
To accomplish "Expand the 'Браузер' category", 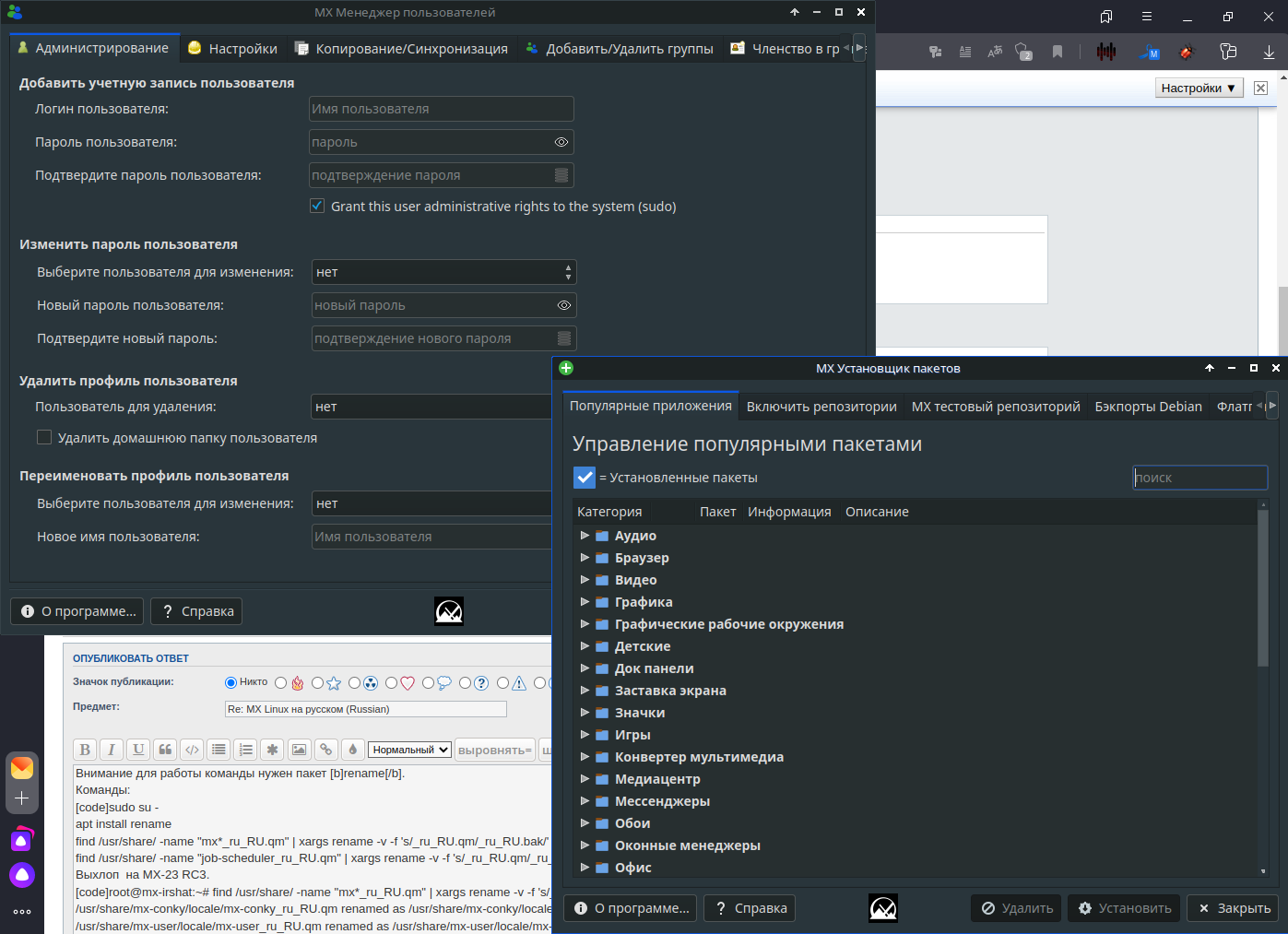I will click(x=585, y=557).
